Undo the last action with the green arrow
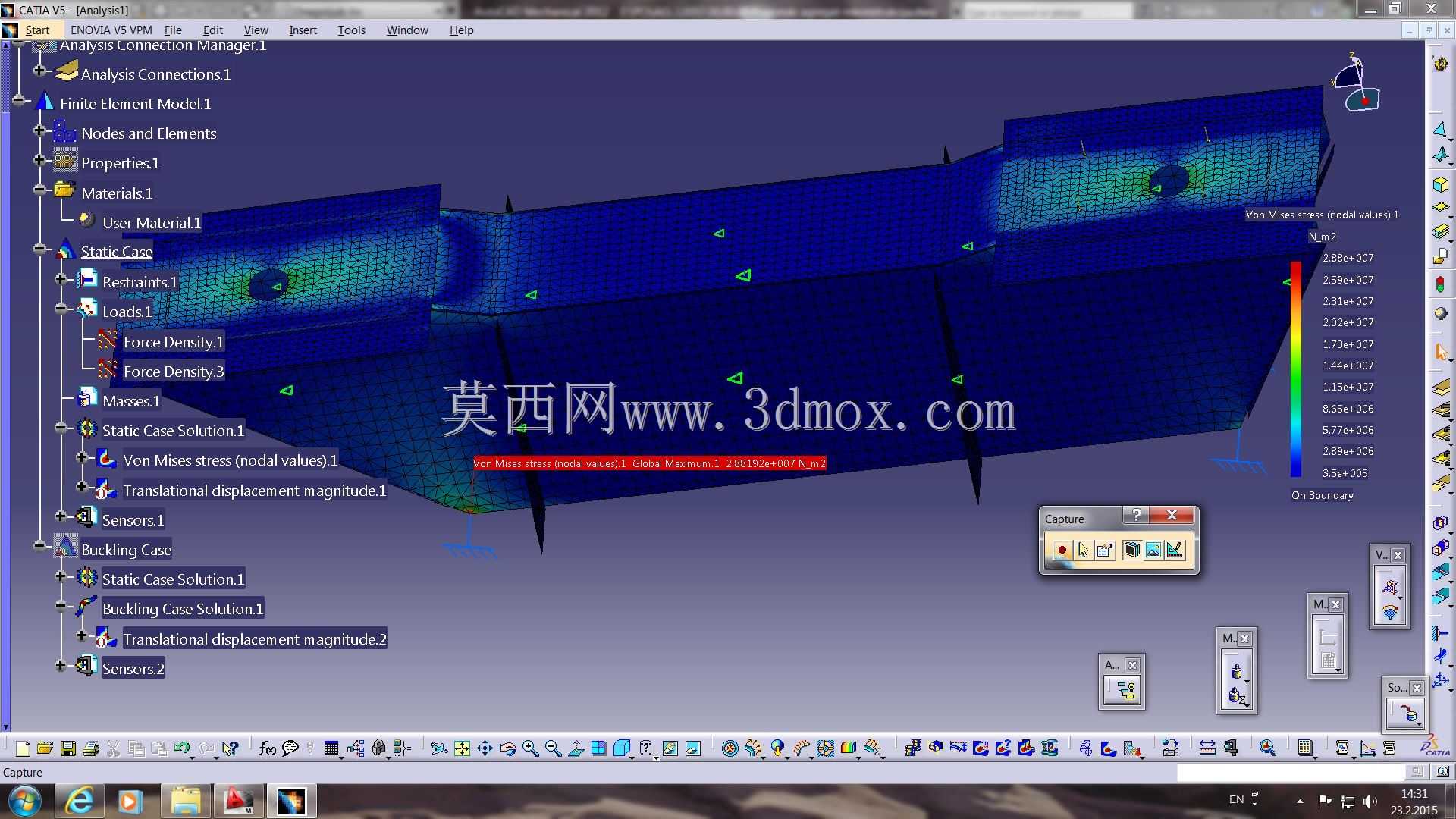1456x819 pixels. (182, 748)
